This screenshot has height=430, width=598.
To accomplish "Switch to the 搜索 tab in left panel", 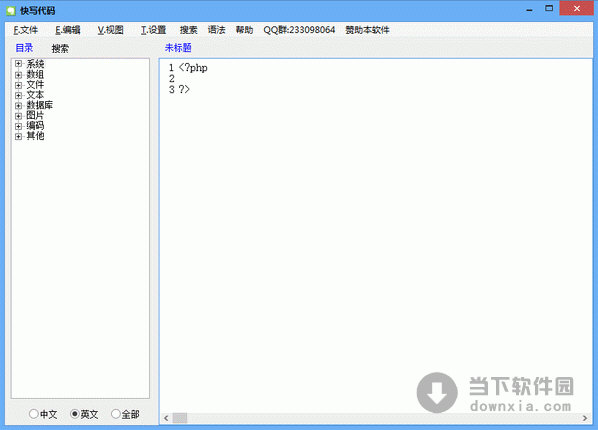I will pyautogui.click(x=60, y=48).
